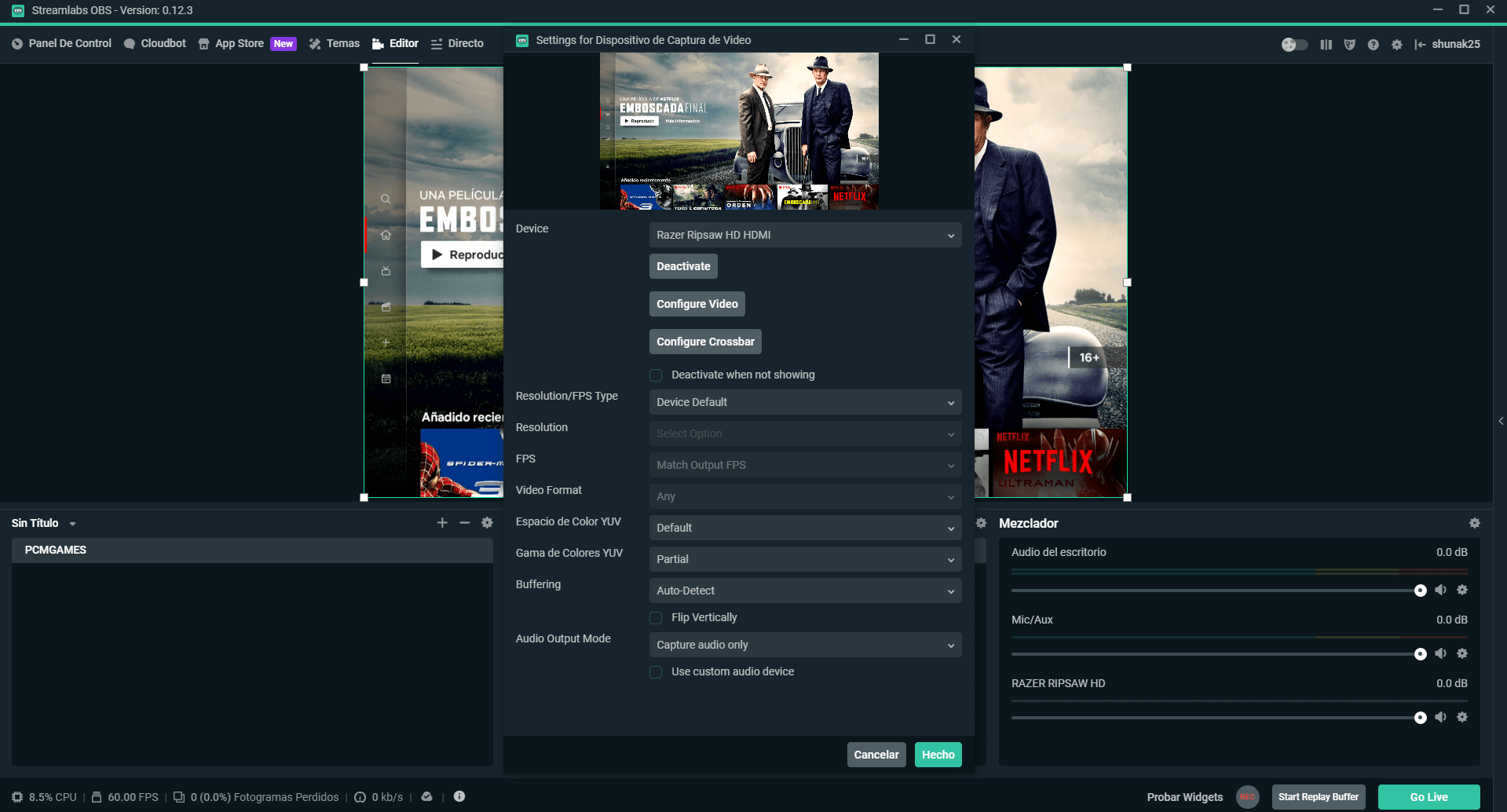This screenshot has width=1507, height=812.
Task: Switch to Editor tab
Action: (x=395, y=43)
